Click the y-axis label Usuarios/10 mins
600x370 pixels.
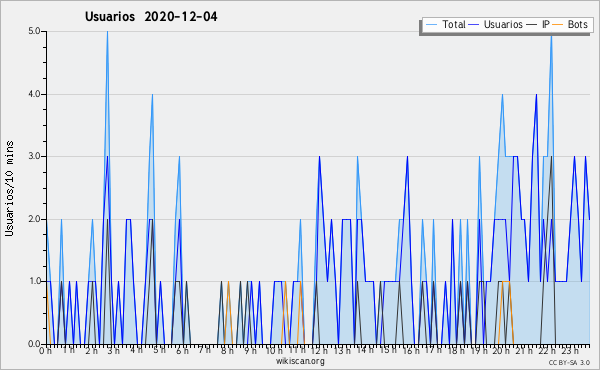click(9, 189)
